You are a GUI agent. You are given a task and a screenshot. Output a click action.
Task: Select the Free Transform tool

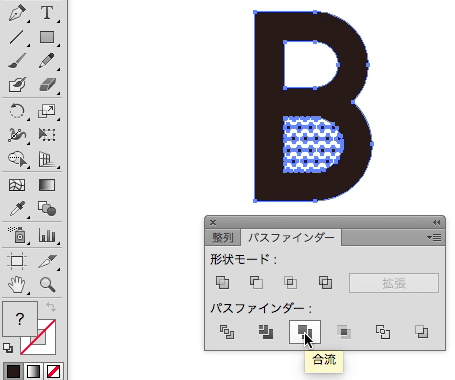[x=47, y=135]
